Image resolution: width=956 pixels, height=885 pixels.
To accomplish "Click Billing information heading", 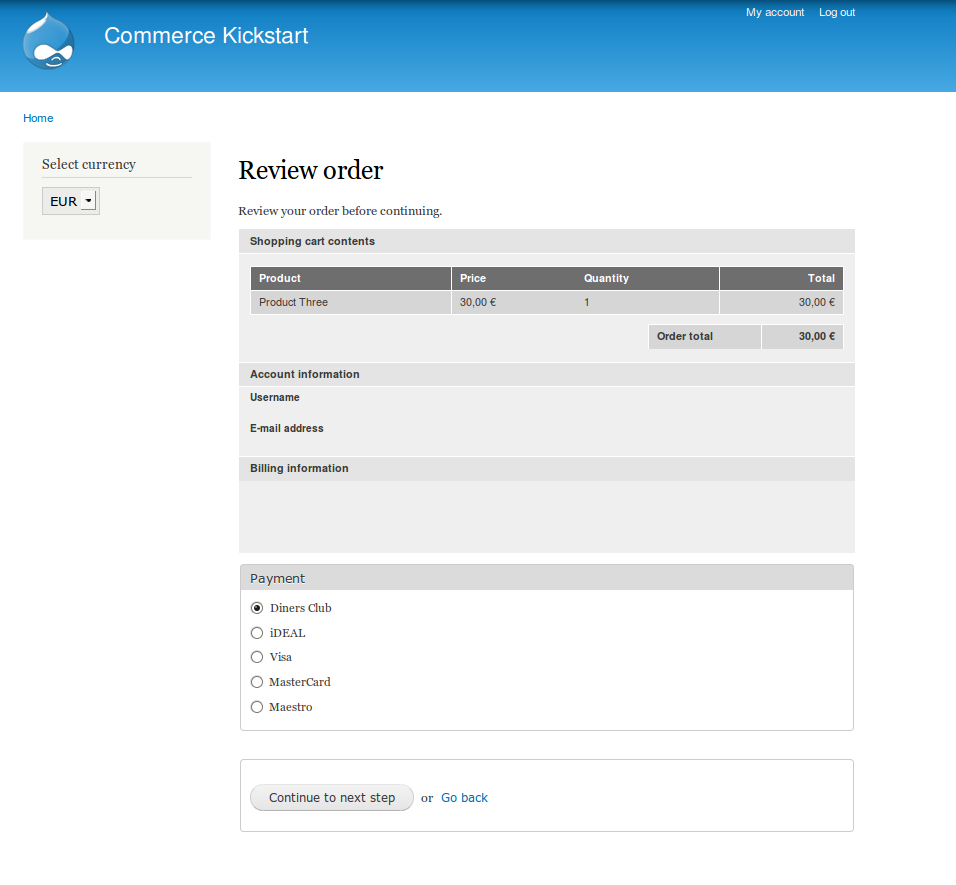I will pos(299,468).
